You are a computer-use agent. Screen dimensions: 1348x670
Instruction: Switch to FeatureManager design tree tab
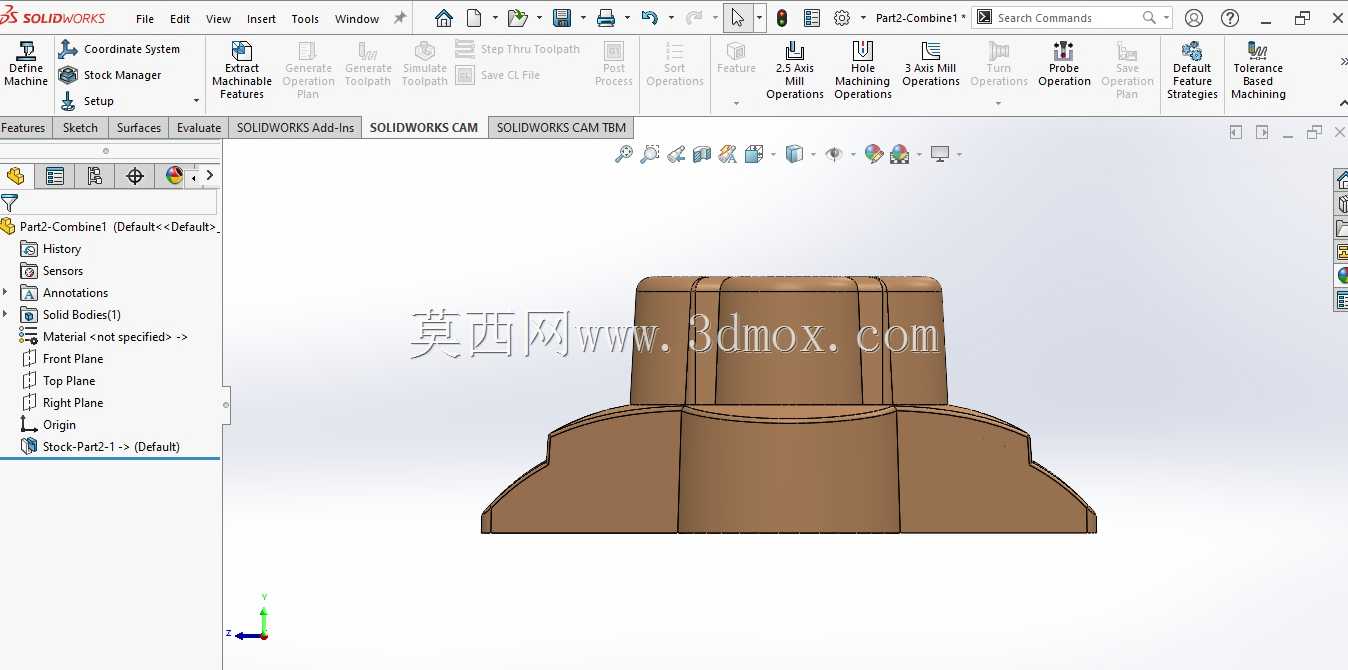pos(16,176)
